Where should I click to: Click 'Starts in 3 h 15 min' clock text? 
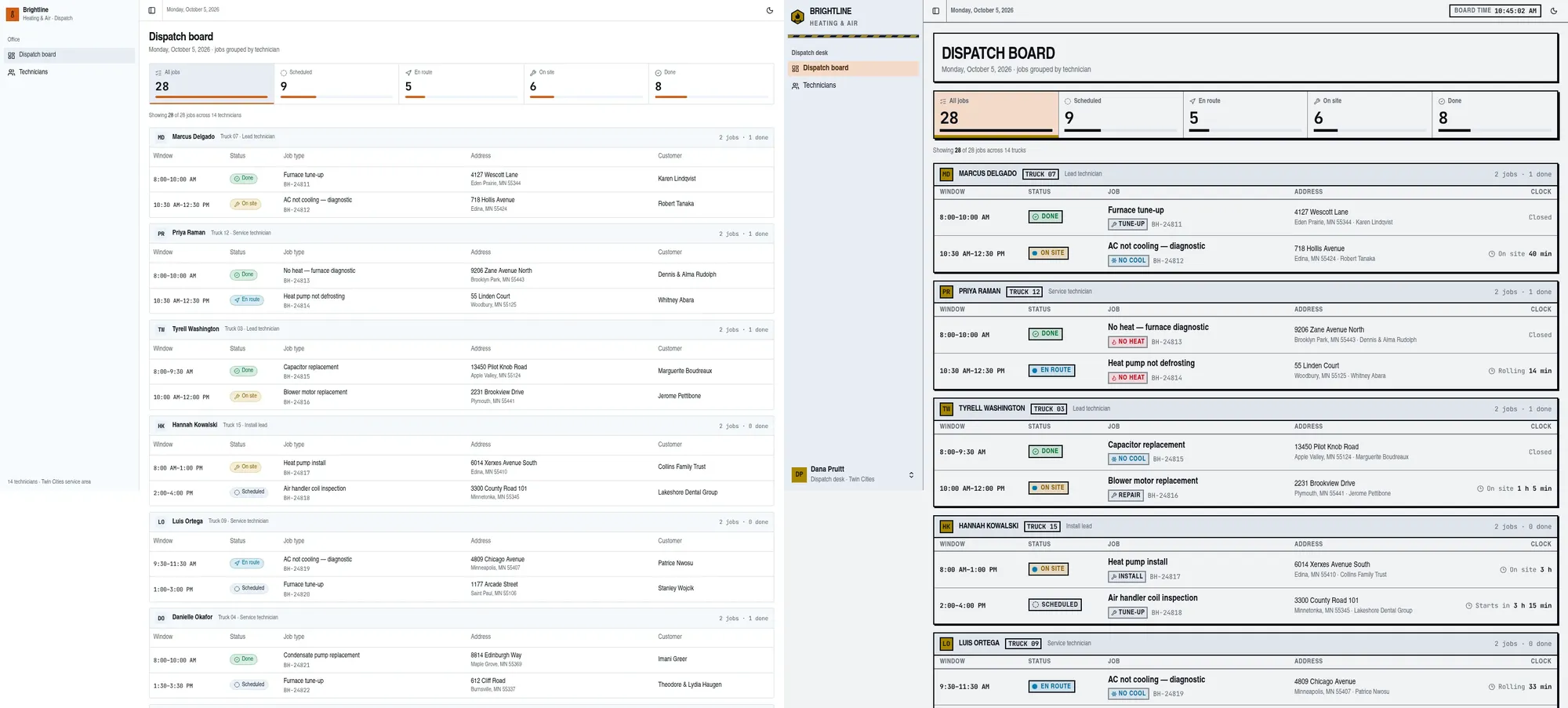[x=1508, y=606]
